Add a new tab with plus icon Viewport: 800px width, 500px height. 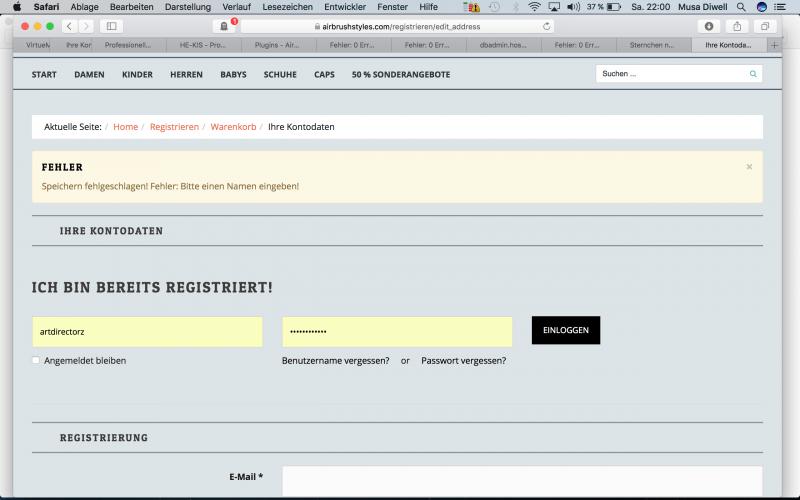[774, 45]
